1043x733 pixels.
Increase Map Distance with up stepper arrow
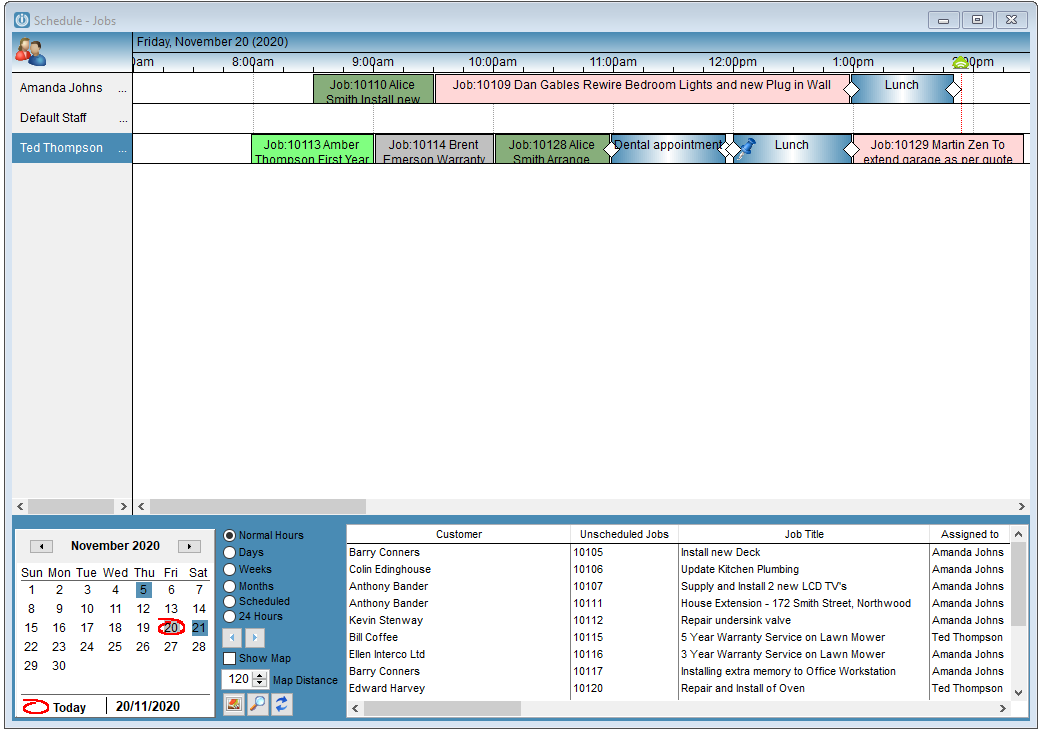pyautogui.click(x=260, y=676)
